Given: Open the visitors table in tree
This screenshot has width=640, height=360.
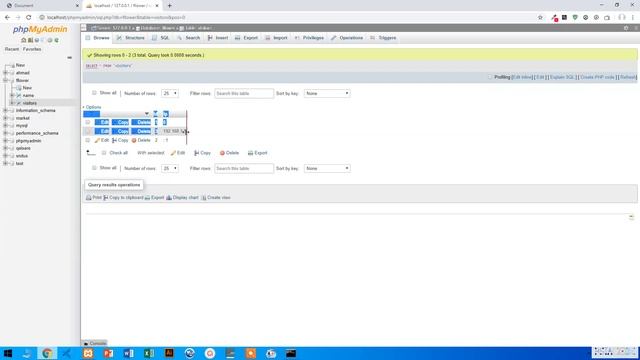Looking at the screenshot, I should click(29, 103).
